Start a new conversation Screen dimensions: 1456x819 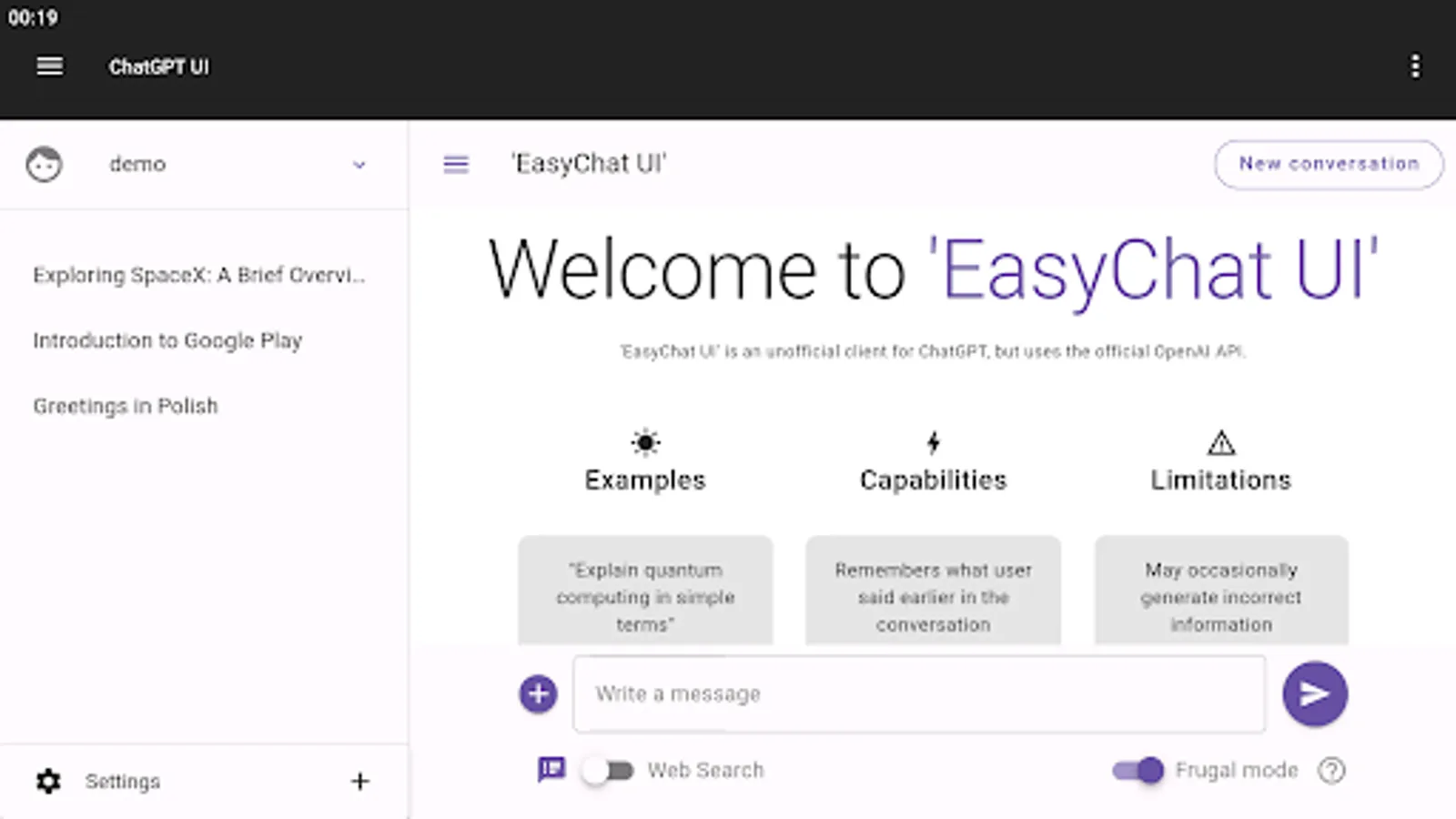coord(1329,164)
